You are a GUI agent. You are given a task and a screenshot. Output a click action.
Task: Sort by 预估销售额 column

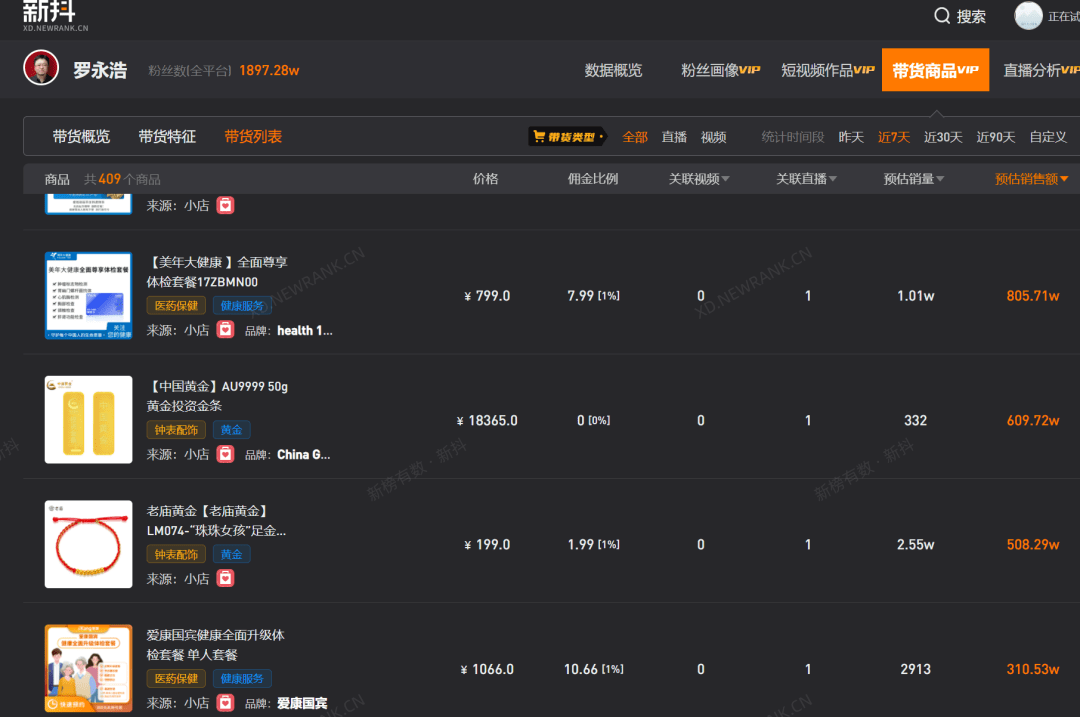pyautogui.click(x=1031, y=179)
